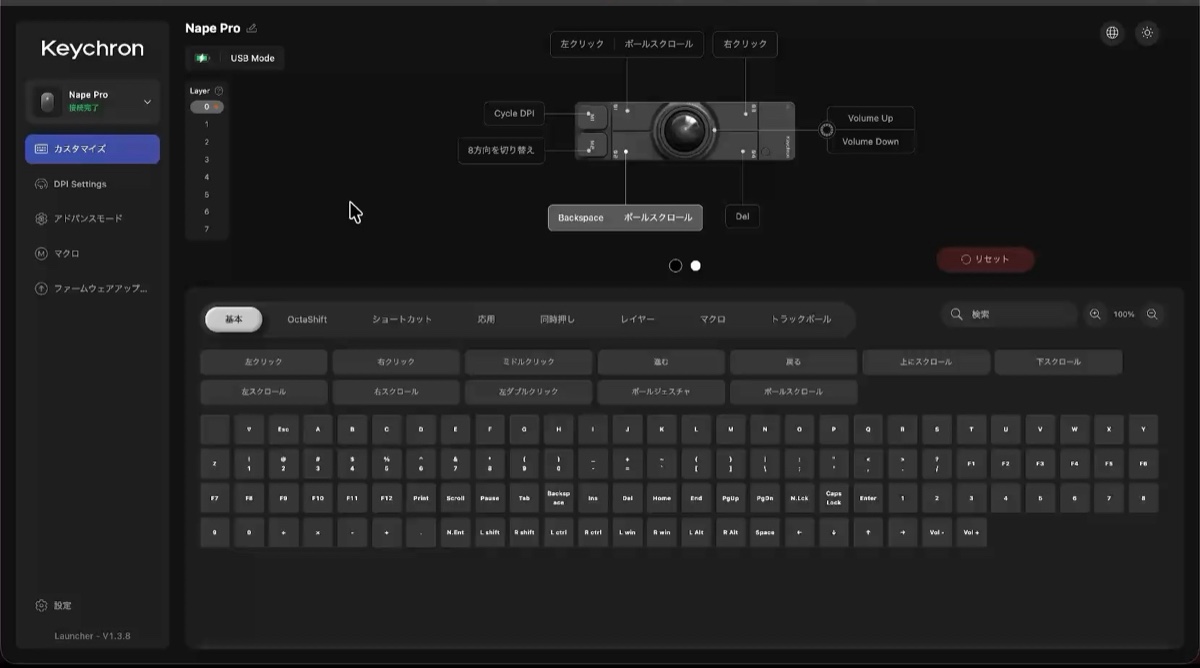Screen dimensions: 1200x668
Task: Open Layer help question mark icon
Action: tap(219, 91)
